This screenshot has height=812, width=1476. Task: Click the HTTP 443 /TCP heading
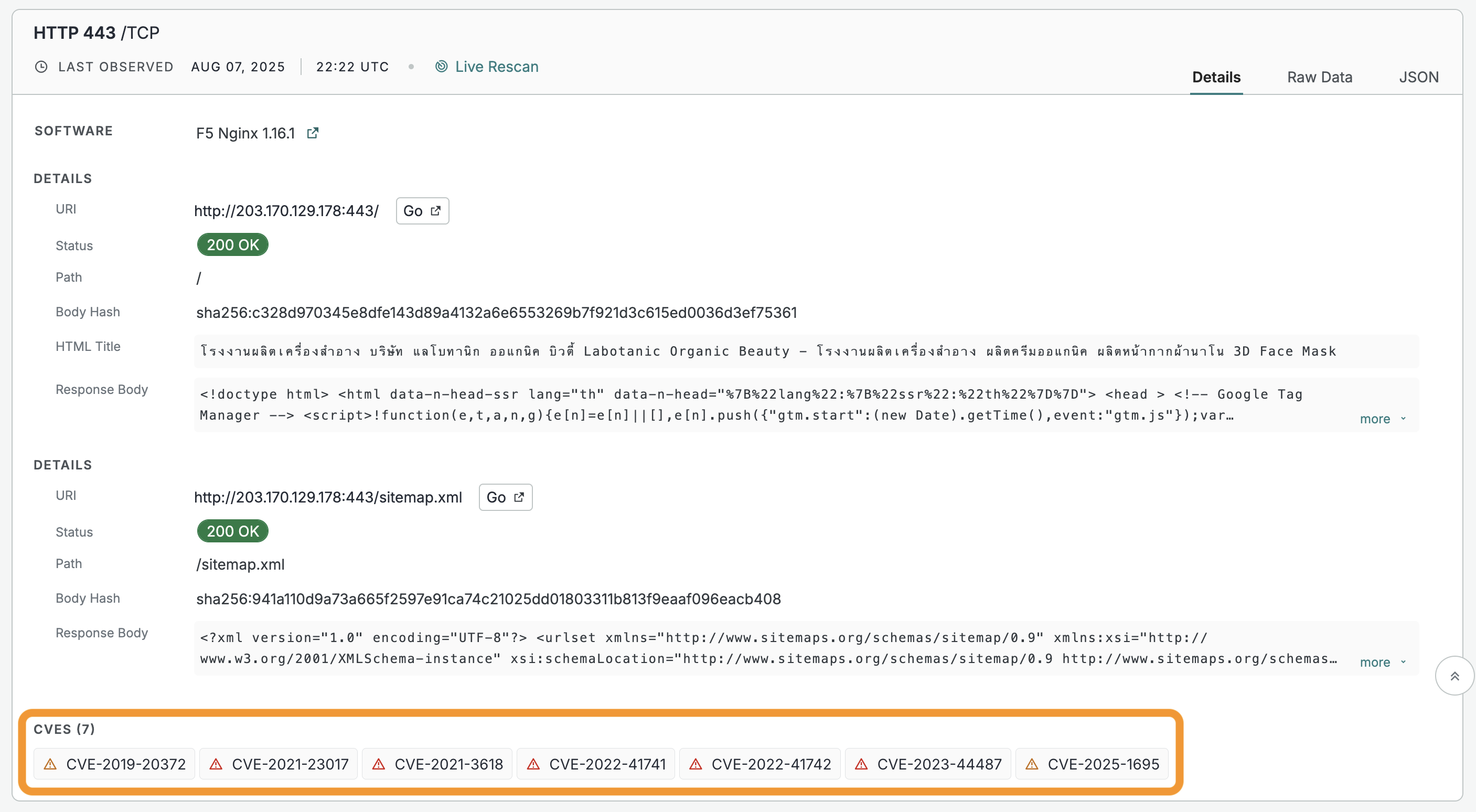pyautogui.click(x=97, y=33)
